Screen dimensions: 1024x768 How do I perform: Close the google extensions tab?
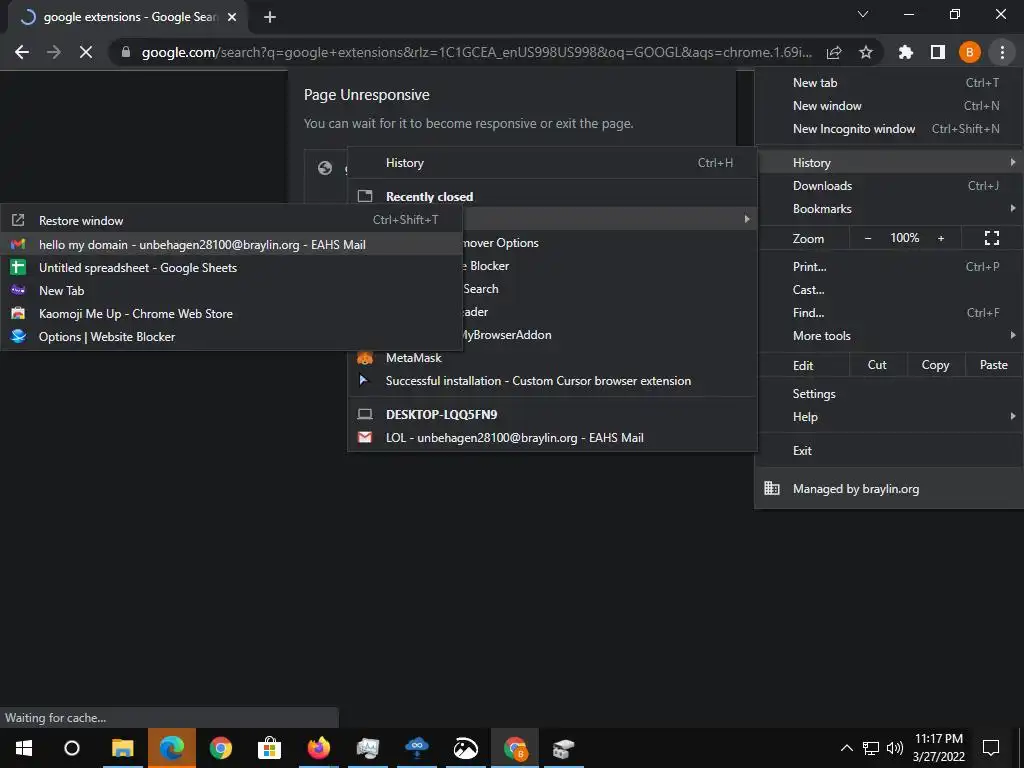point(232,17)
